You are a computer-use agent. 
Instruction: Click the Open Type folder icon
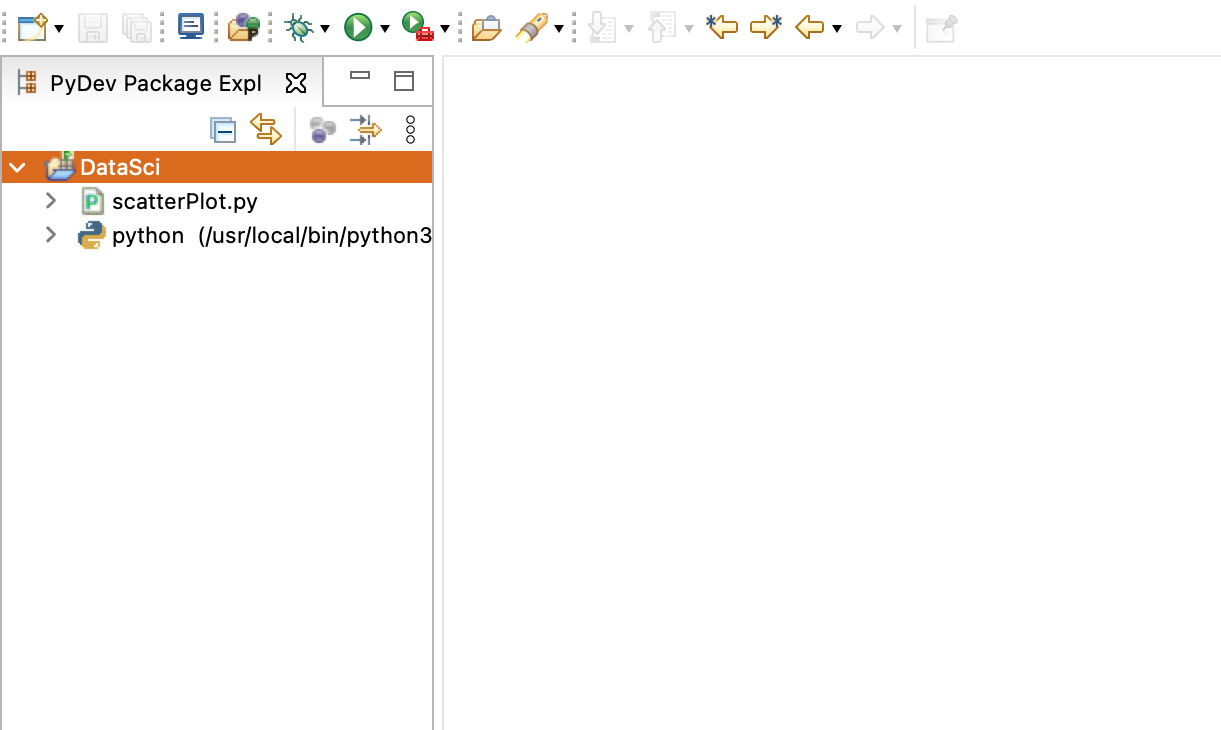[486, 28]
